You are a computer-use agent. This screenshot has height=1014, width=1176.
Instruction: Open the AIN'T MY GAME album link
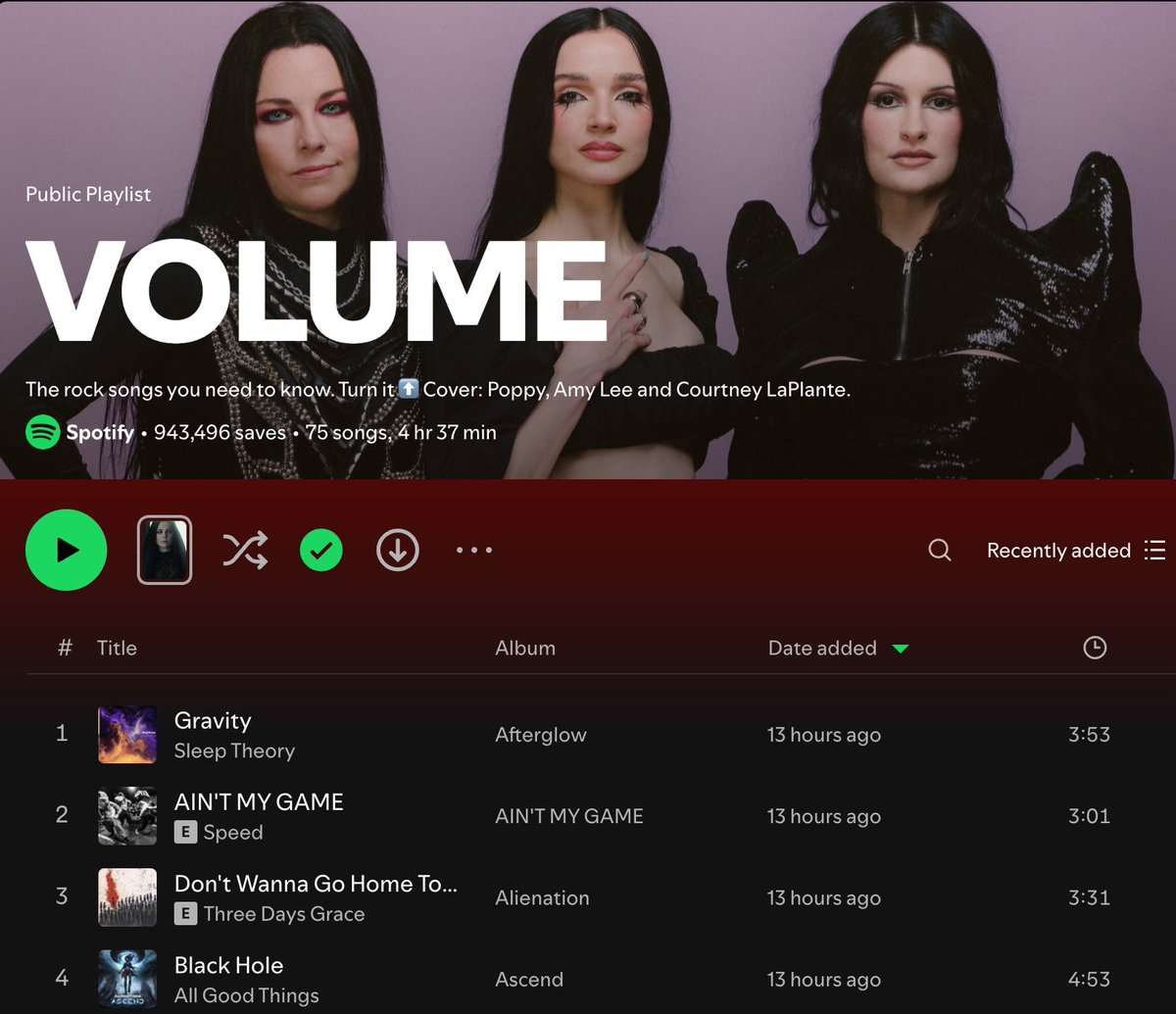(x=569, y=816)
